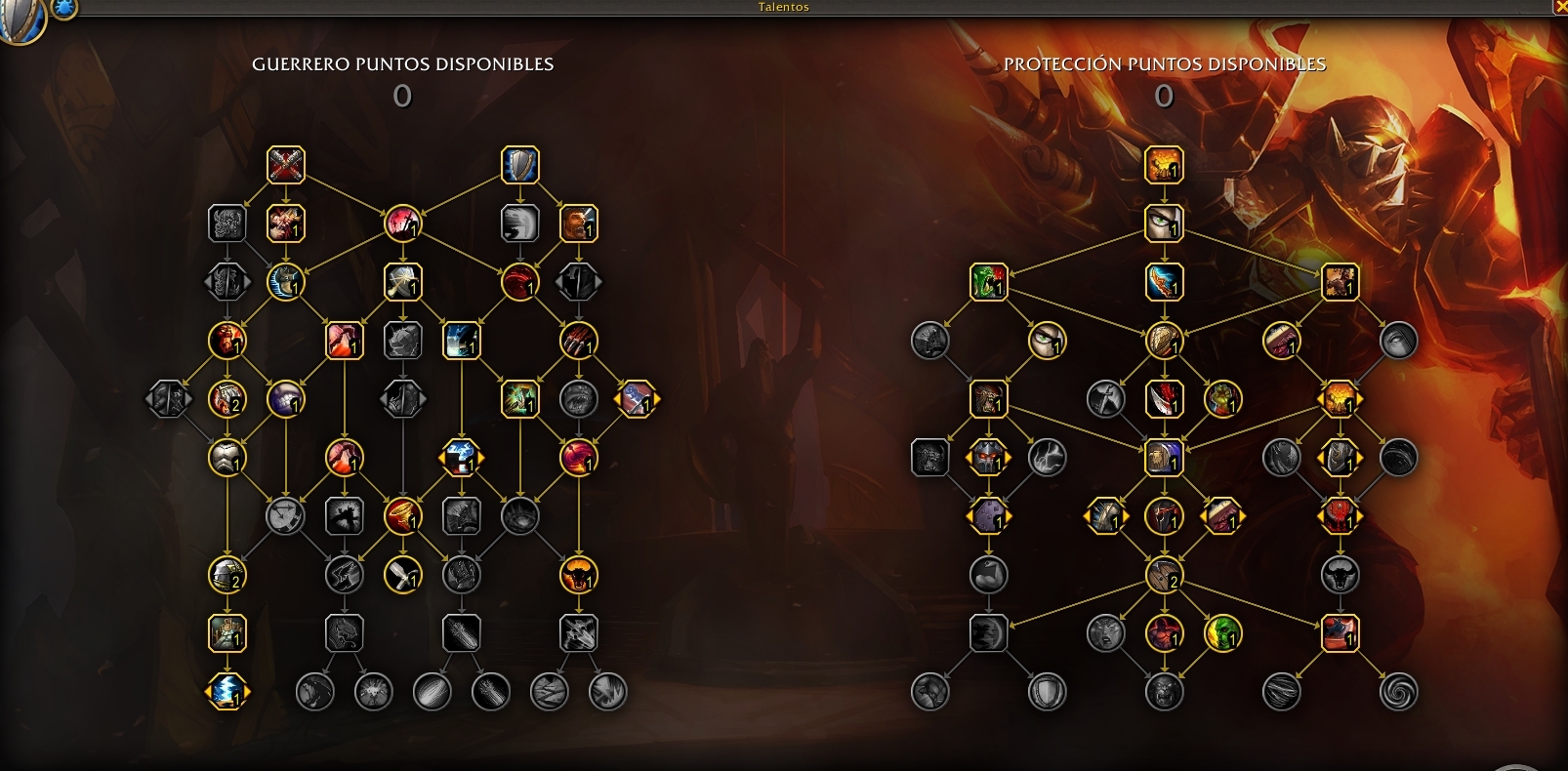Close the Talentos window
This screenshot has width=1568, height=771.
click(1560, 7)
